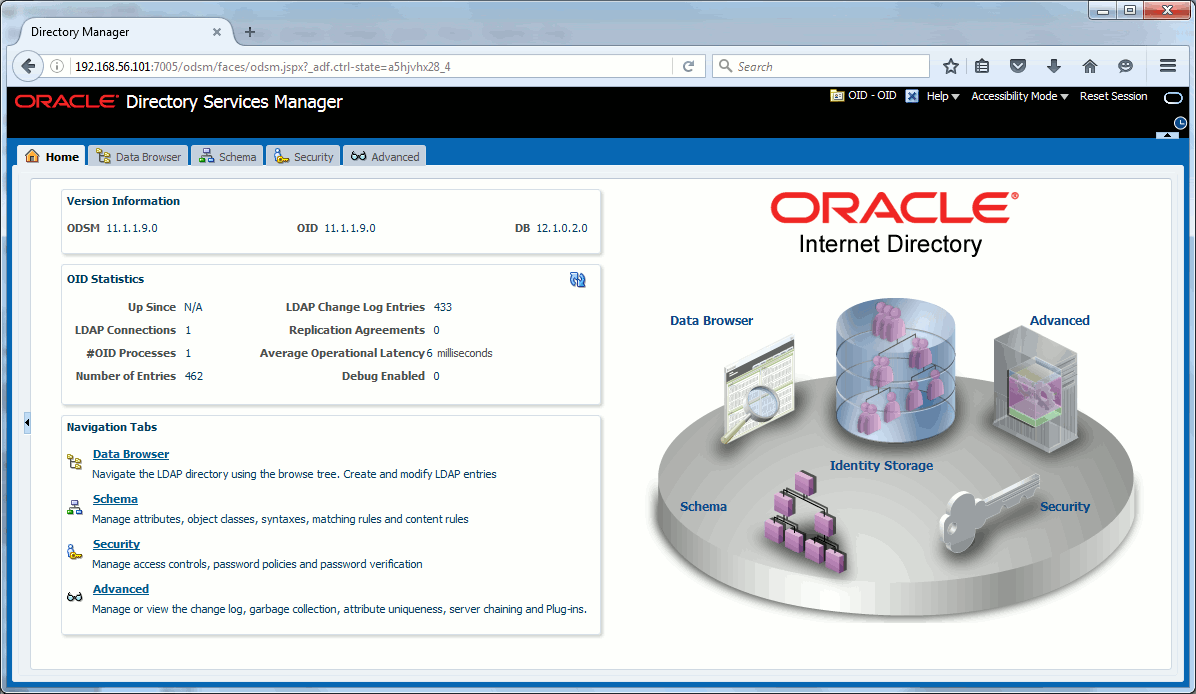
Task: Refresh the OID Statistics panel
Action: click(x=577, y=280)
